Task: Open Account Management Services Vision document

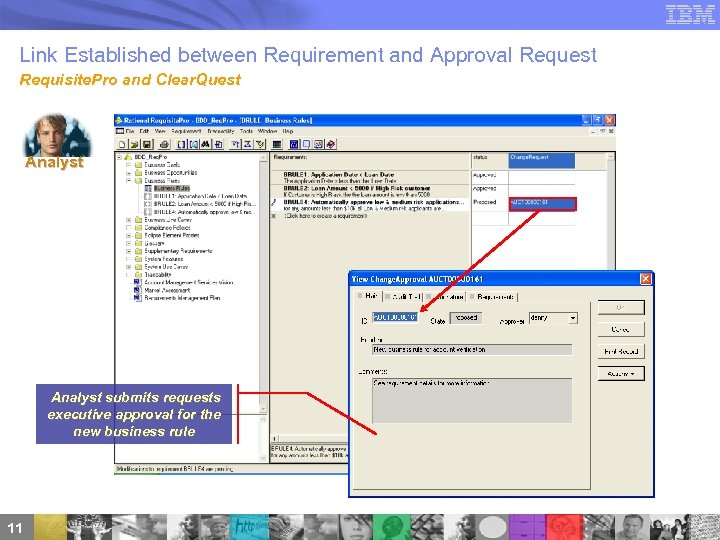Action: (188, 282)
